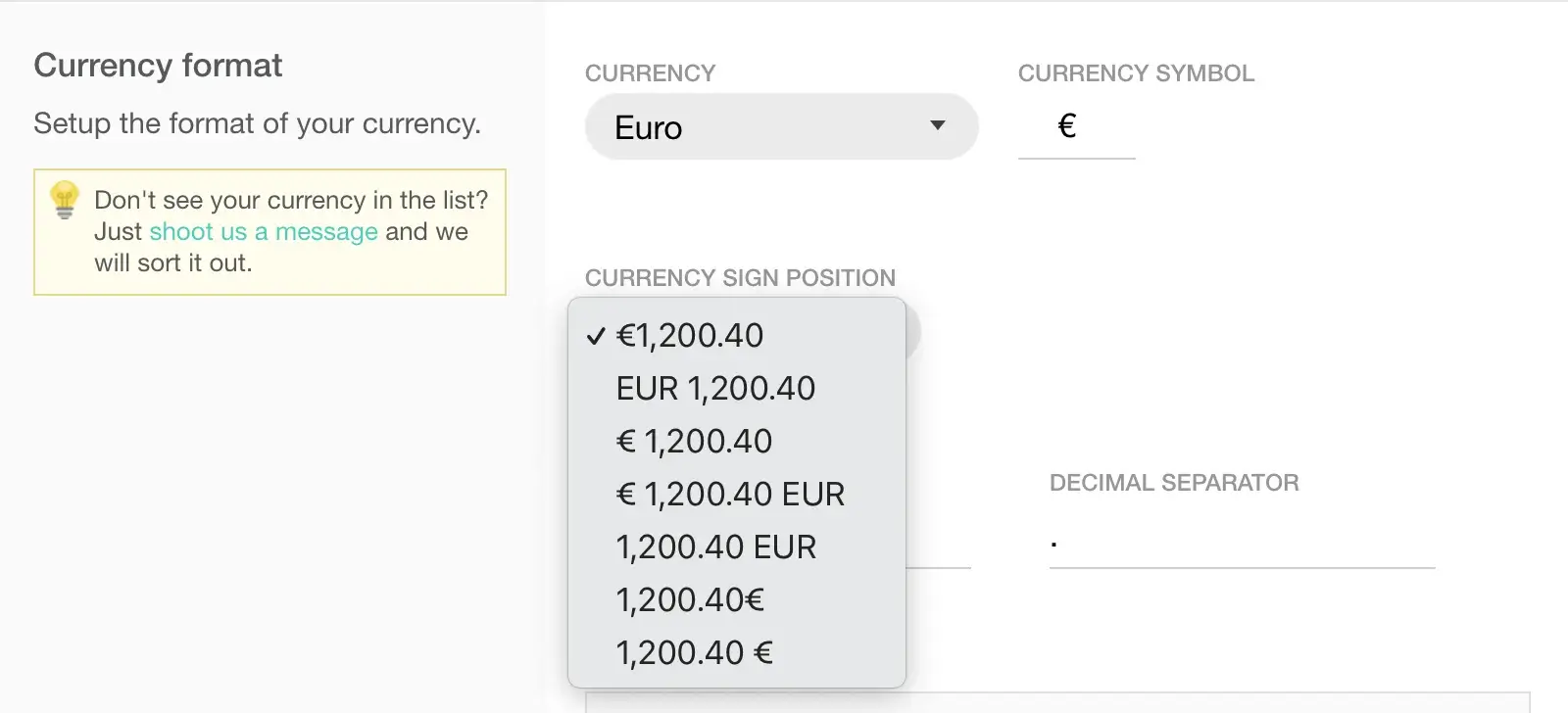
Task: Click the Currency format section heading
Action: [x=158, y=66]
